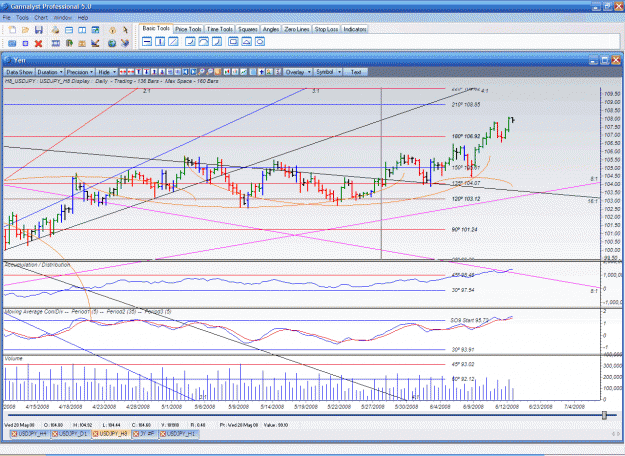This screenshot has height=456, width=625.
Task: Switch to the Stop Loss tab
Action: 326,29
